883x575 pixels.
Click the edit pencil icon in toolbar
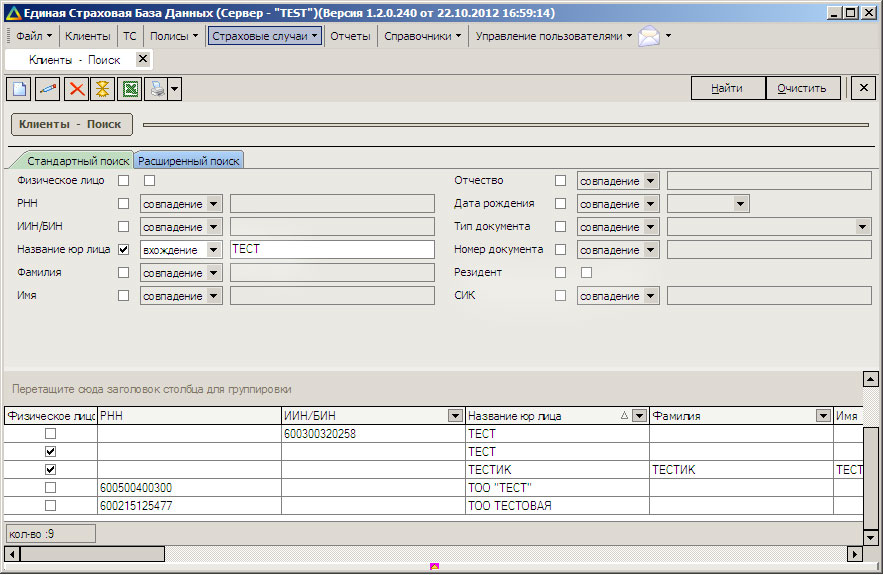[47, 89]
